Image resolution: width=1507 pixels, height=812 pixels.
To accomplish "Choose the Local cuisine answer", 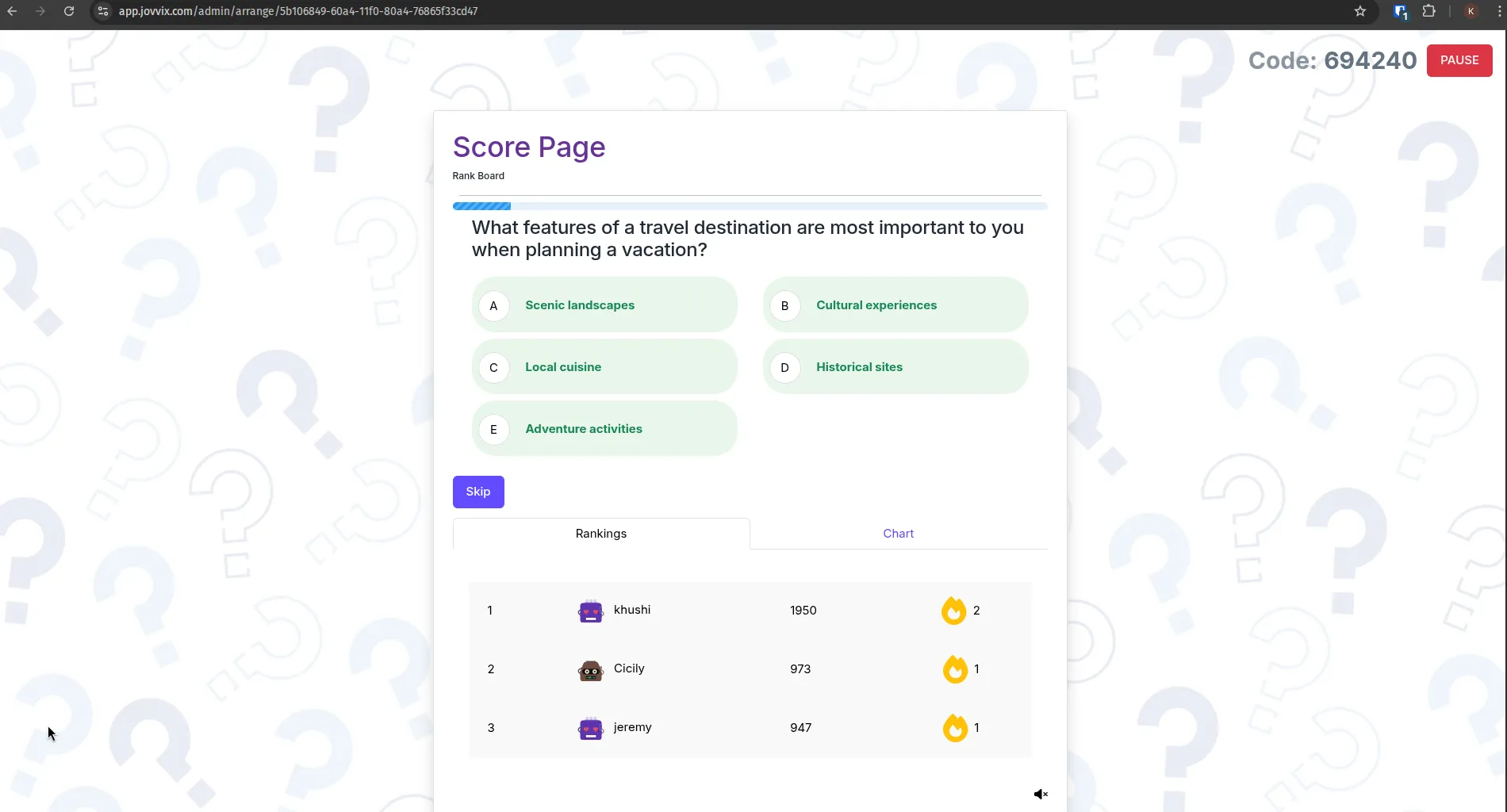I will coord(604,366).
